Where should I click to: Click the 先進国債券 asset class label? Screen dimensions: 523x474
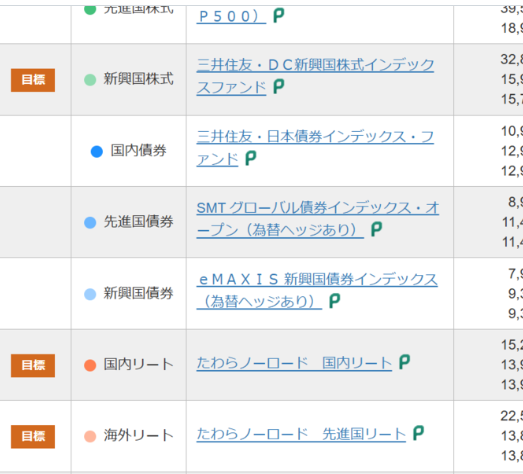pos(138,222)
